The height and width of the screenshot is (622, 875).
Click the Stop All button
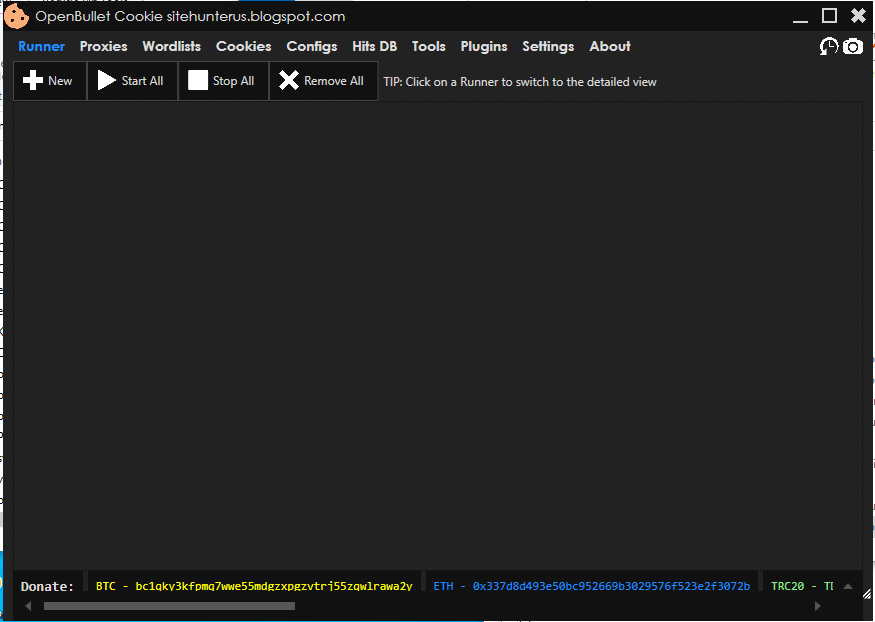[x=223, y=81]
